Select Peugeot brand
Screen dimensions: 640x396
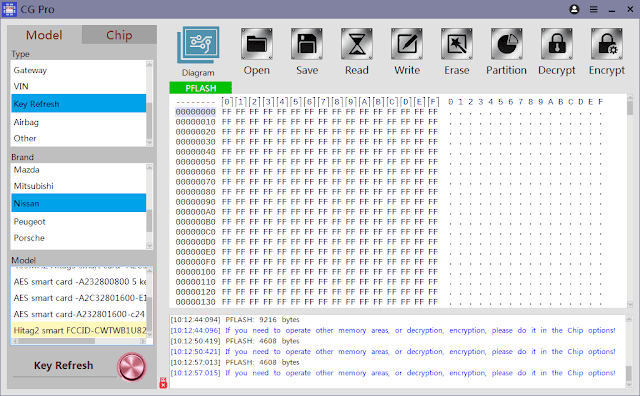click(78, 222)
